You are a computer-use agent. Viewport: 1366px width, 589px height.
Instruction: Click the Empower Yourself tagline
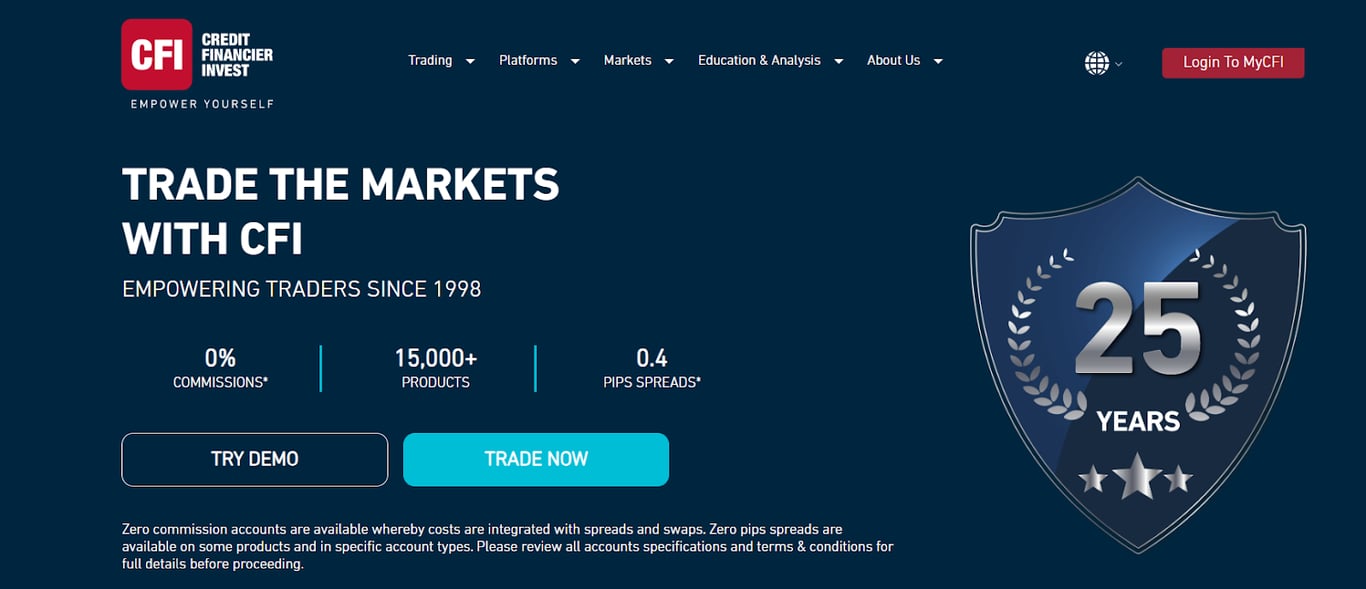(x=202, y=104)
